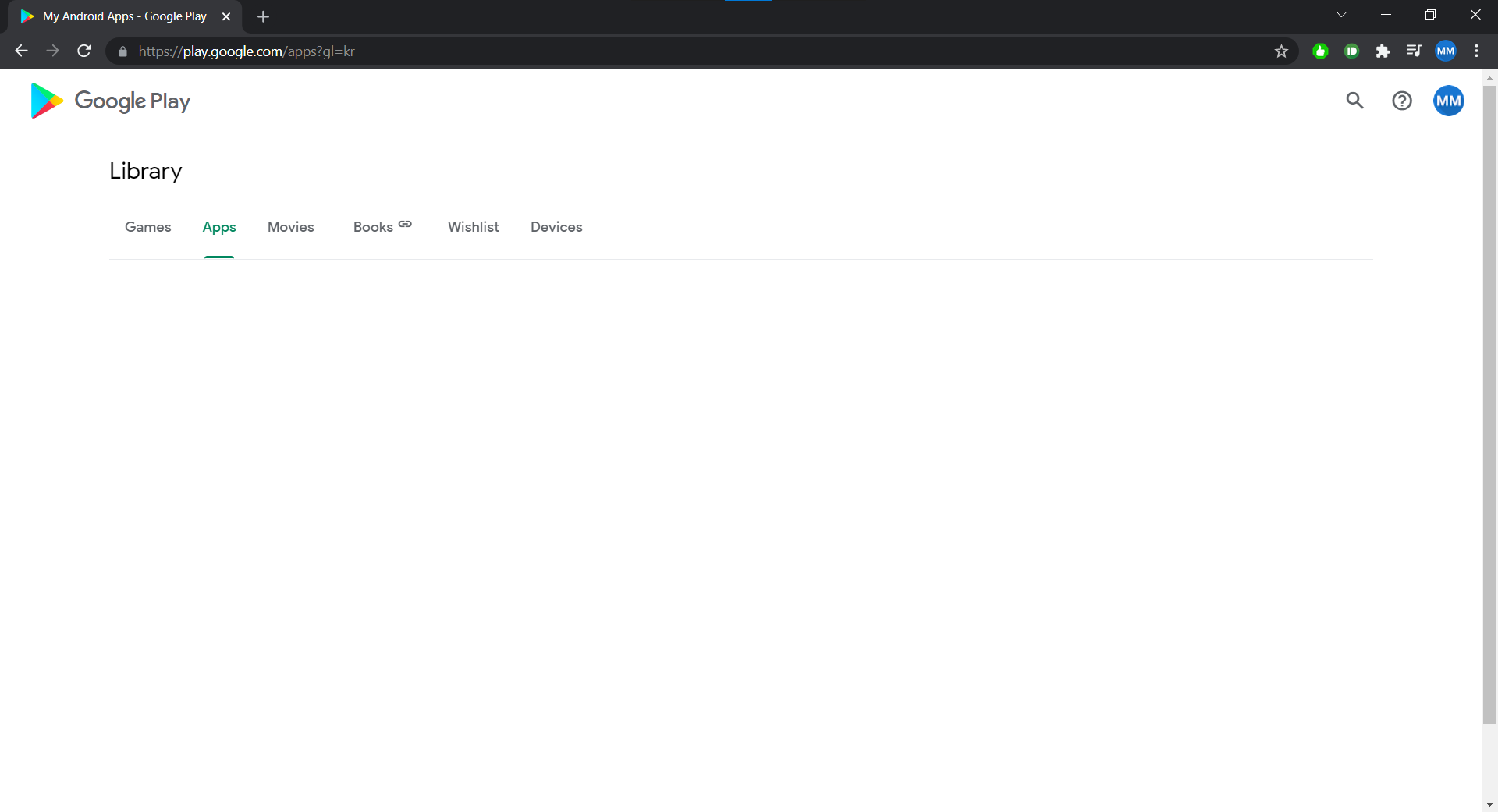This screenshot has height=812, width=1498.
Task: Open the media controls icon in toolbar
Action: tap(1414, 51)
